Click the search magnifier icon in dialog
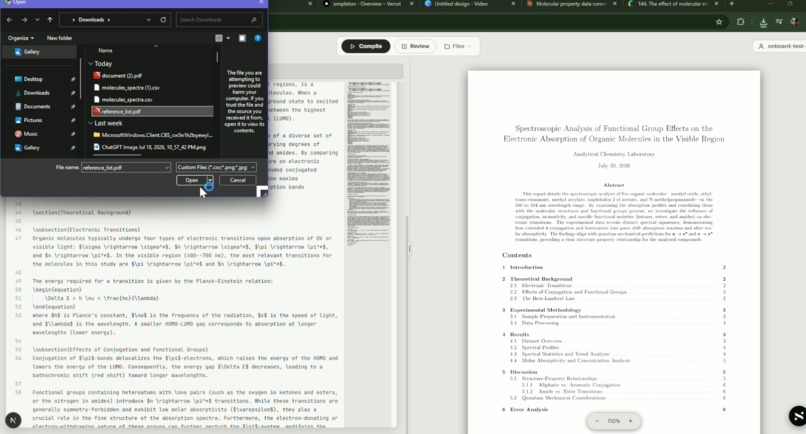The height and width of the screenshot is (434, 806). tap(254, 20)
